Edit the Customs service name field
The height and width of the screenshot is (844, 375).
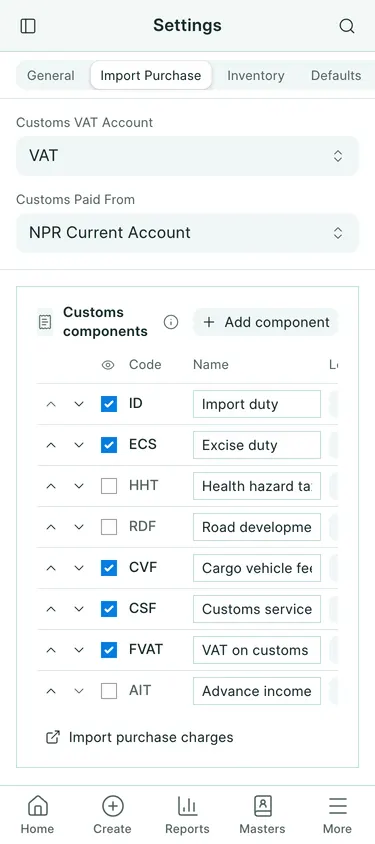click(257, 609)
